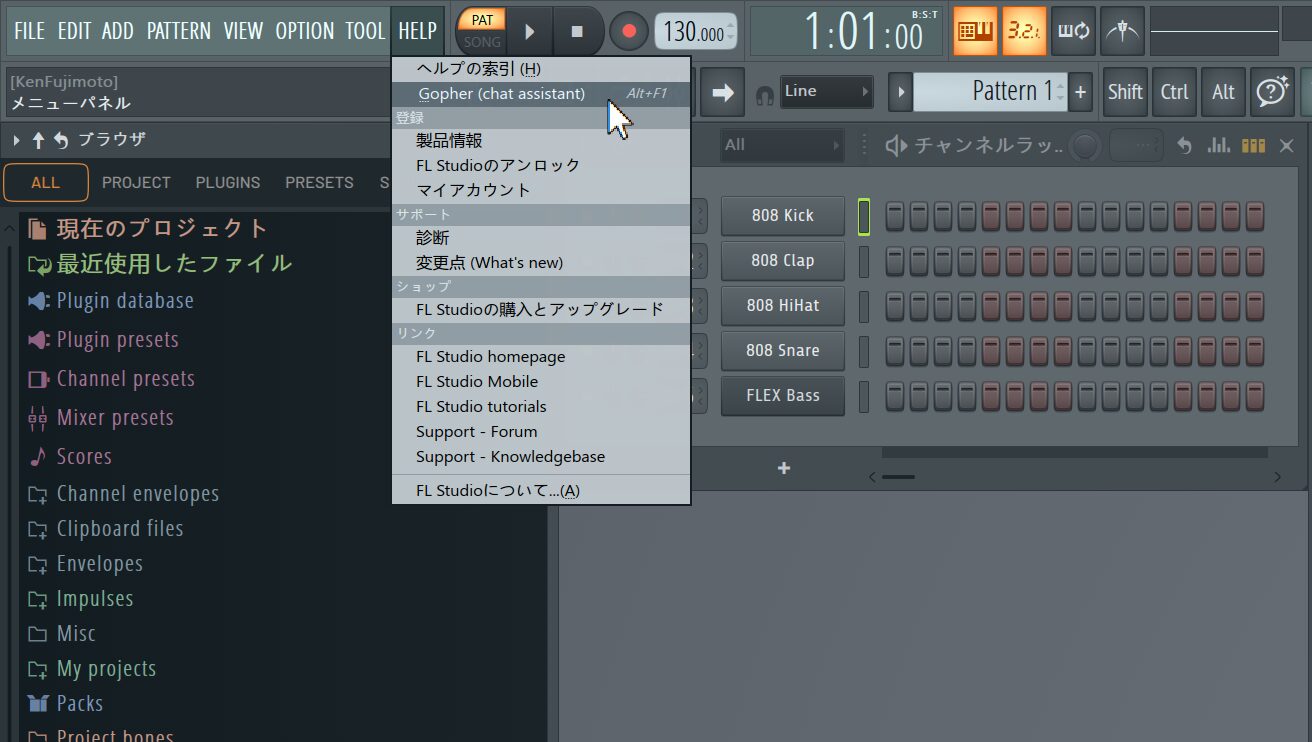Screen dimensions: 1312x742
Task: Switch to SONG mode
Action: (482, 42)
